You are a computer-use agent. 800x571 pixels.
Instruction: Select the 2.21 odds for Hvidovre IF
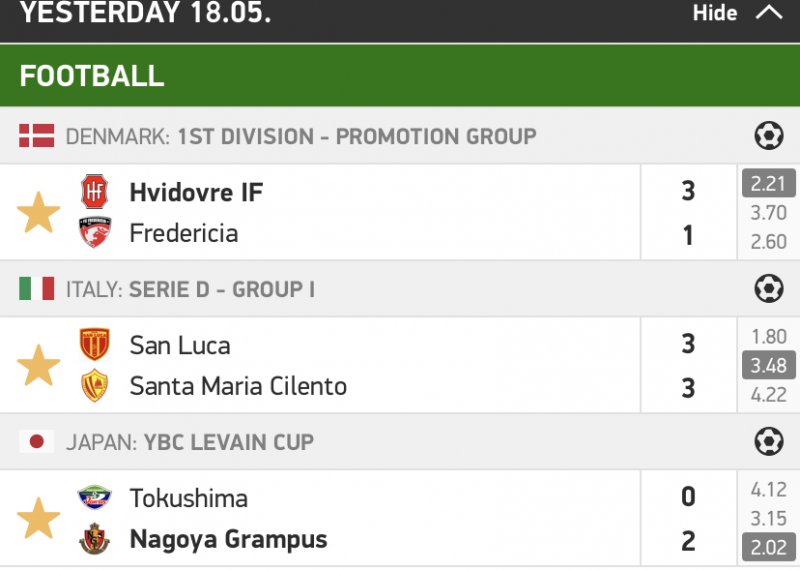(768, 183)
